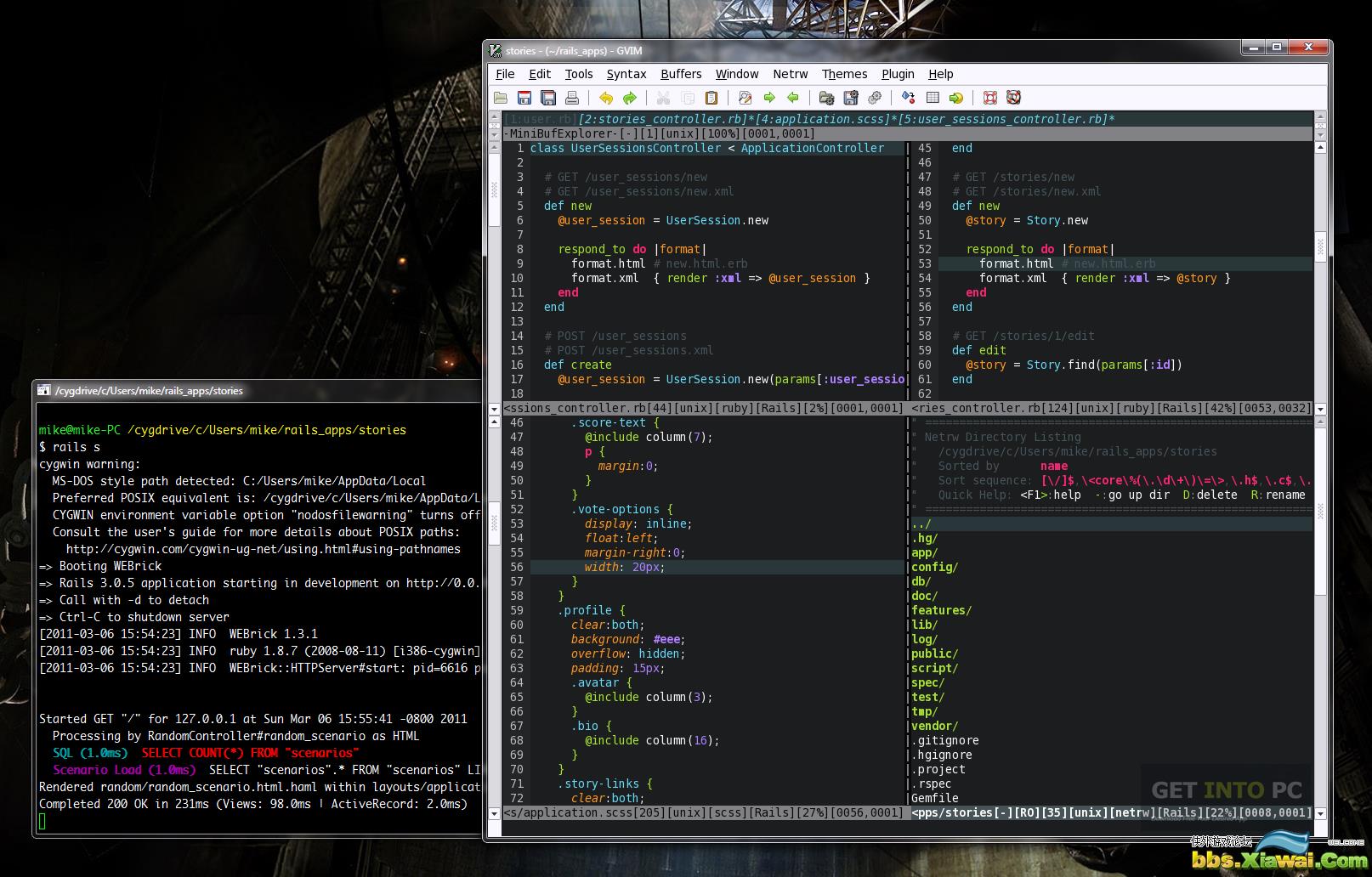Click the Redo arrow icon
This screenshot has height=877, width=1372.
tap(630, 98)
